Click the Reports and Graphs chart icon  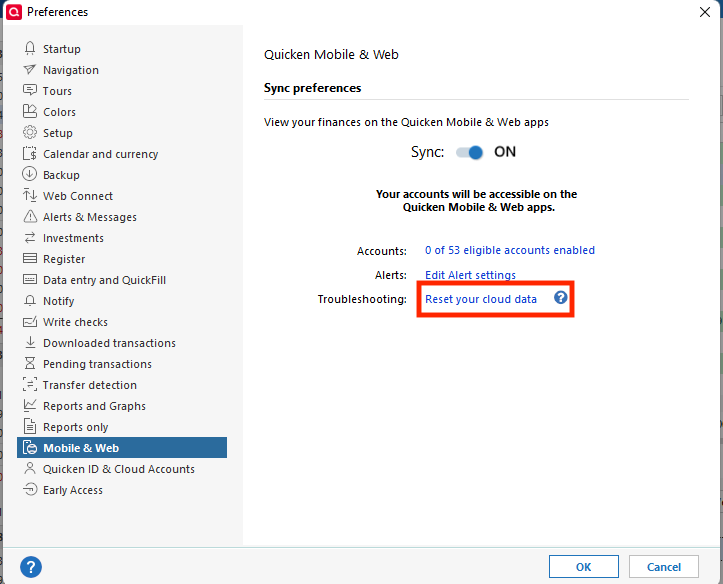coord(30,405)
